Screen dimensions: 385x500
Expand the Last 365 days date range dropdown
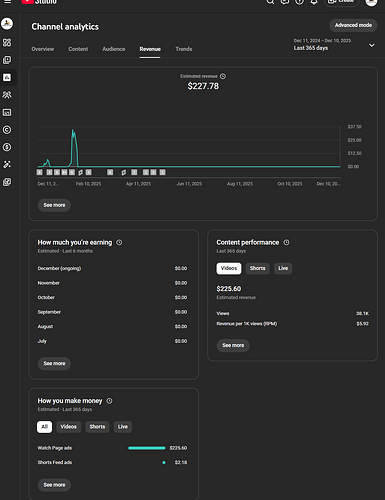click(x=372, y=45)
